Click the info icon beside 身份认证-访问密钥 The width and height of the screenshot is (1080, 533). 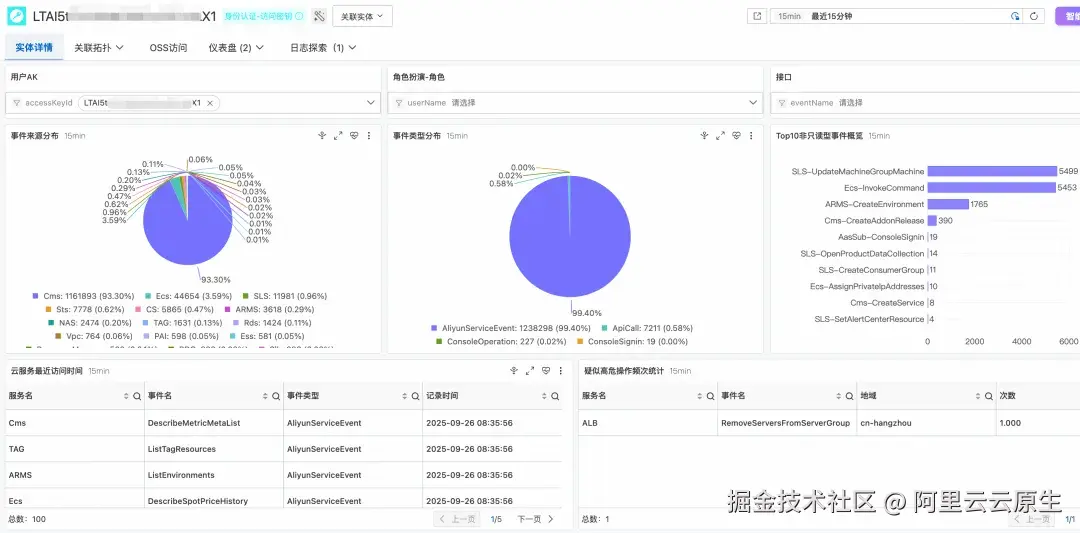[299, 16]
